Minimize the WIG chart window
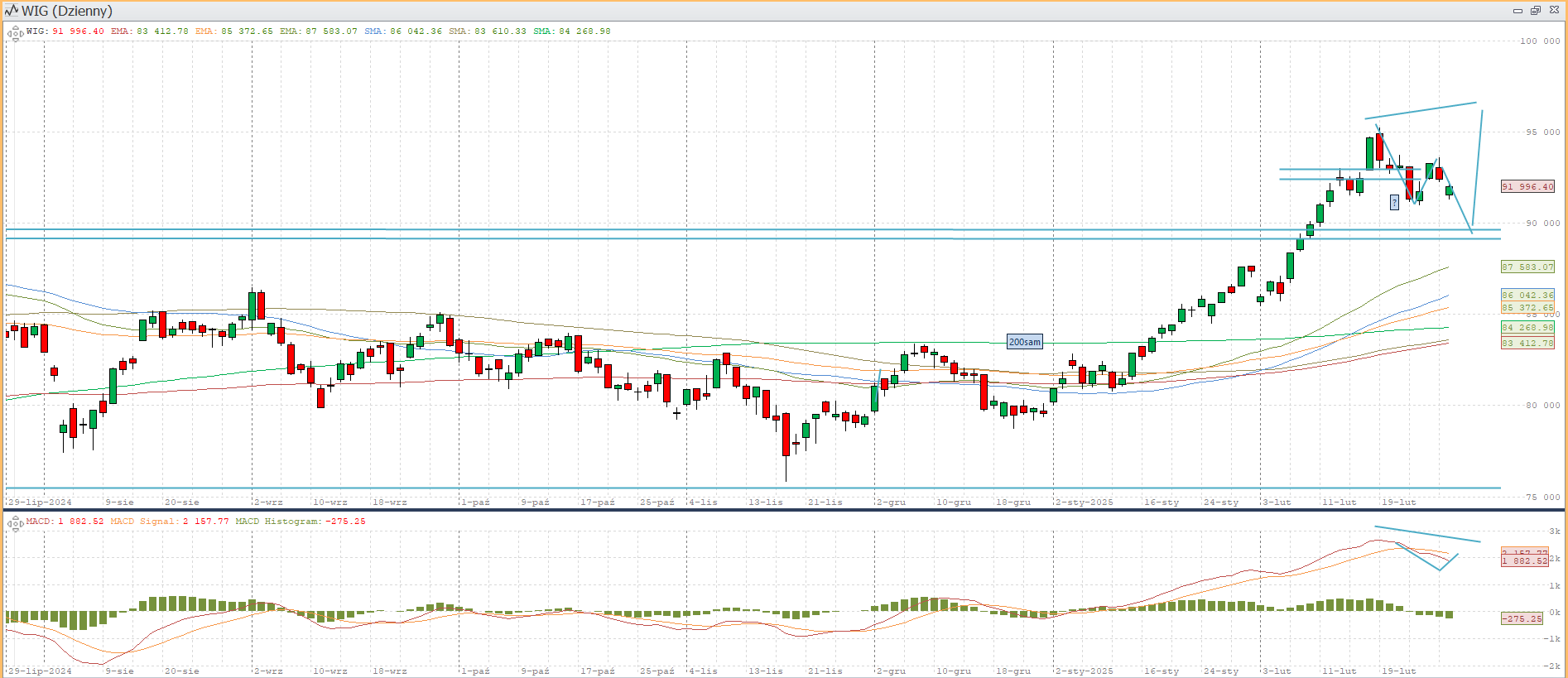This screenshot has height=678, width=1568. (x=1517, y=11)
